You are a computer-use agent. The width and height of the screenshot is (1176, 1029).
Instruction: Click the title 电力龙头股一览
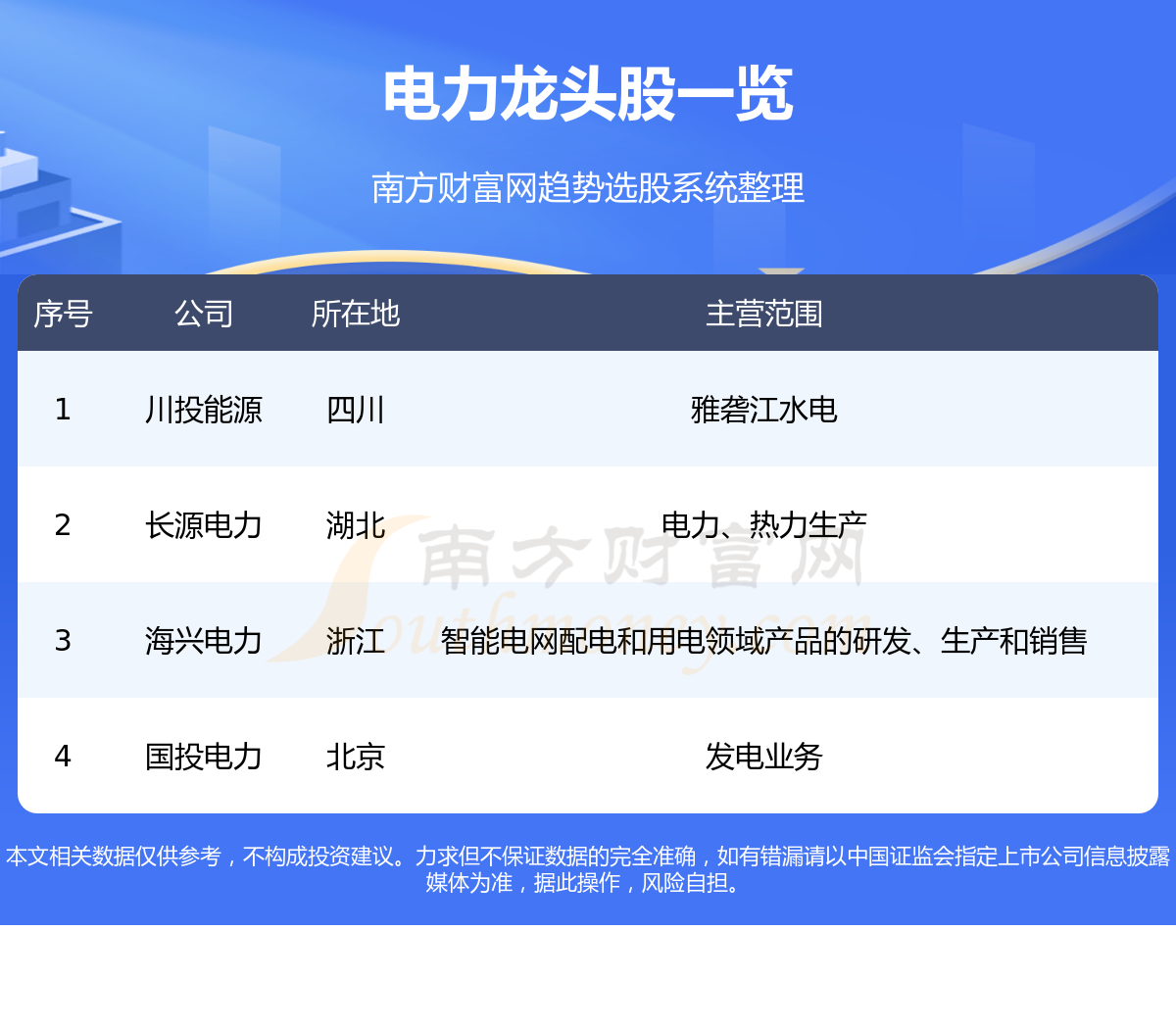pos(588,95)
